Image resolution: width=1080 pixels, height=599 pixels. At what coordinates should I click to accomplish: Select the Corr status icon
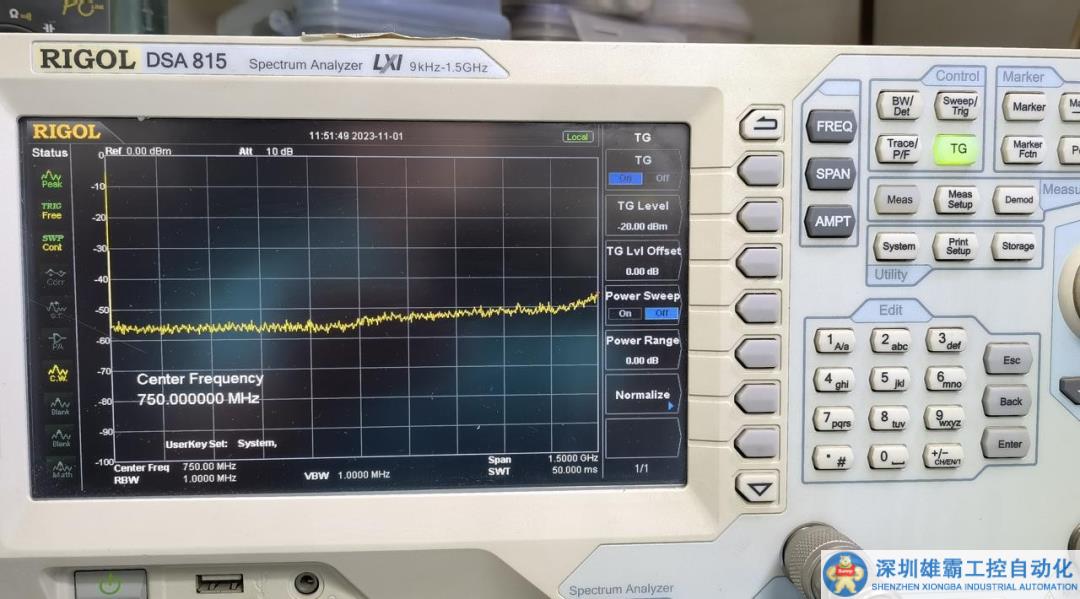pos(55,276)
